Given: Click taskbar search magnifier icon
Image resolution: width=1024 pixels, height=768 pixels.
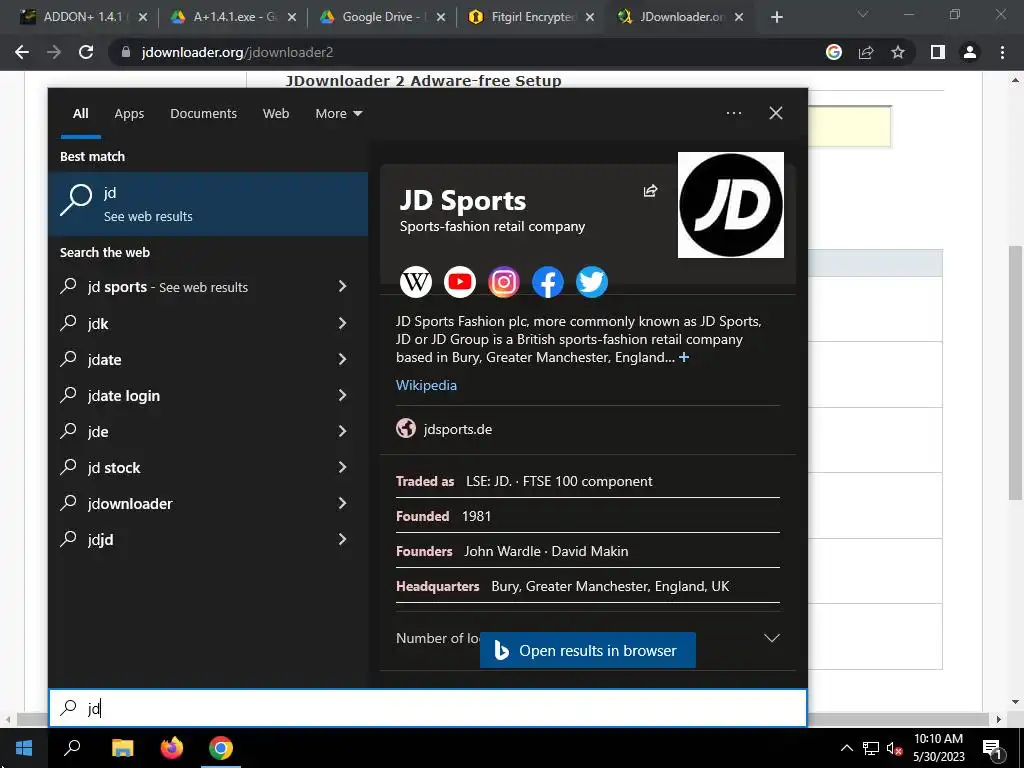Looking at the screenshot, I should (72, 748).
